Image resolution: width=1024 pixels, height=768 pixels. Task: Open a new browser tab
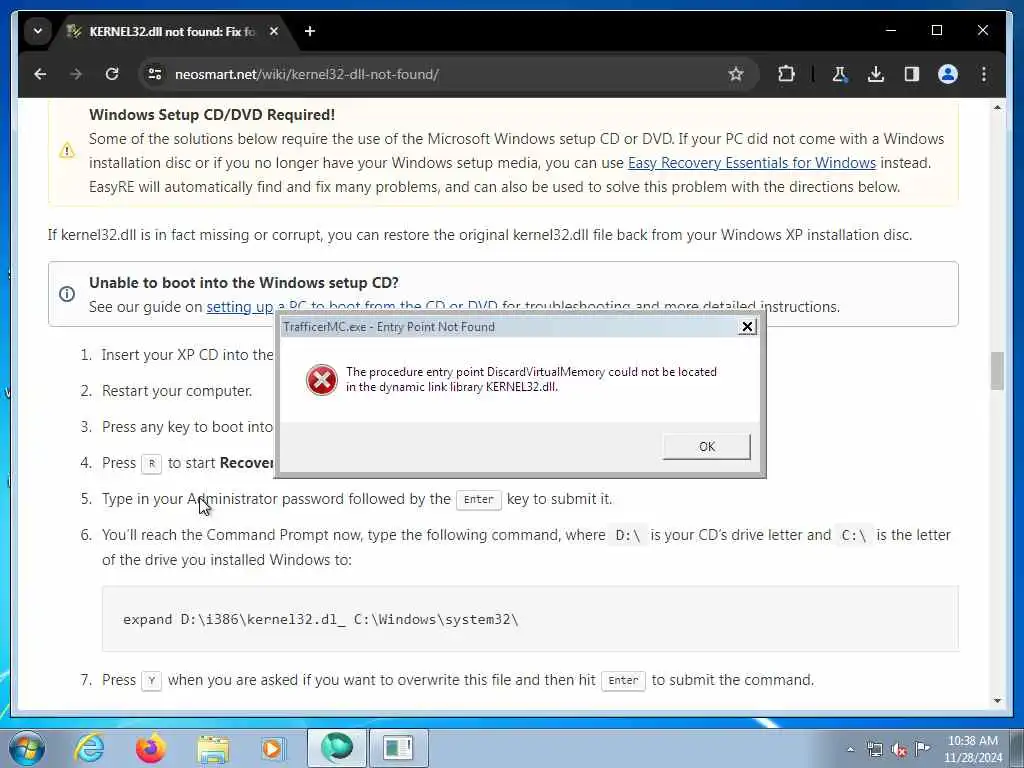click(310, 31)
